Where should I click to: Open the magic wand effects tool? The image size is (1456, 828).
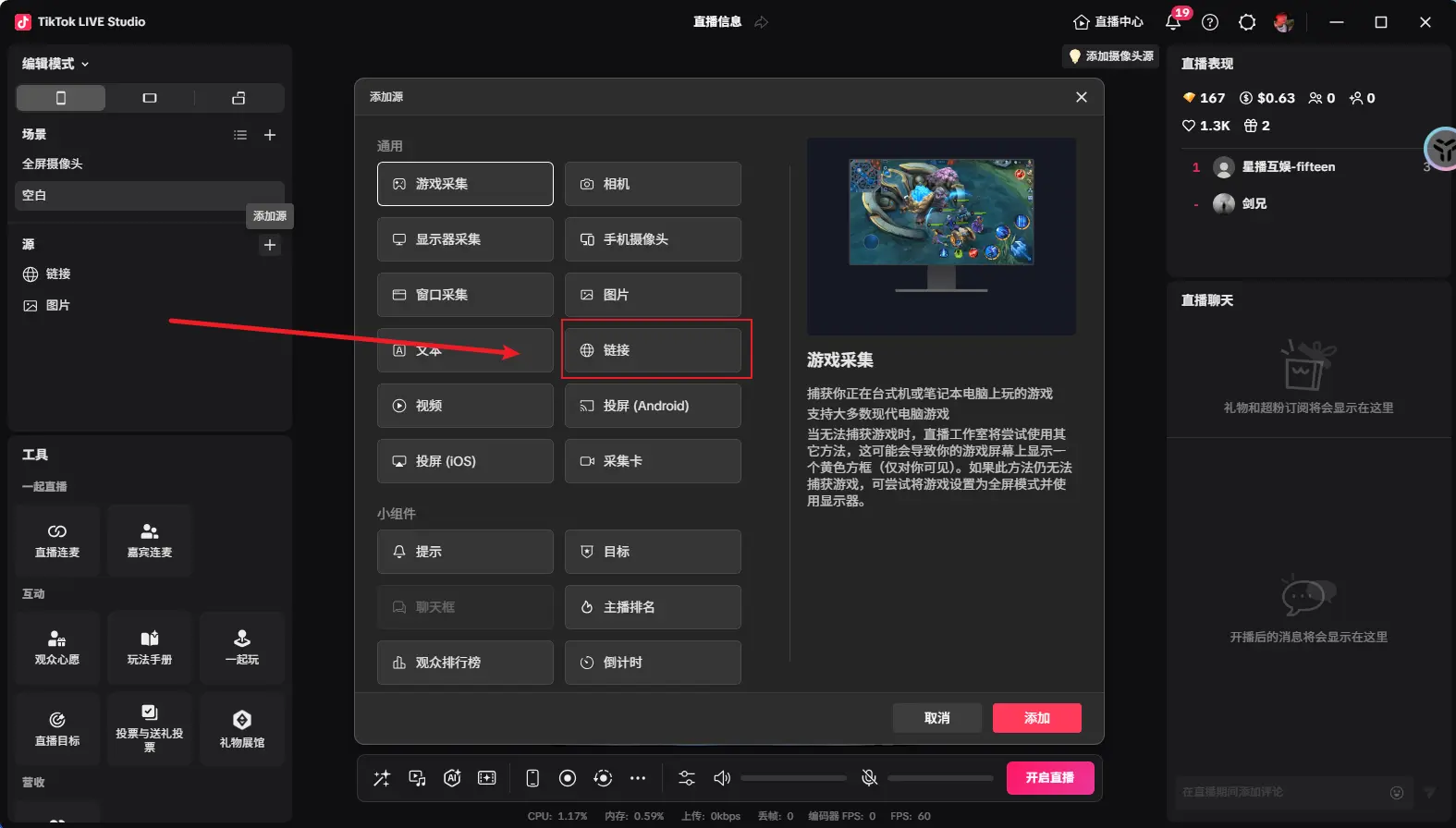382,778
